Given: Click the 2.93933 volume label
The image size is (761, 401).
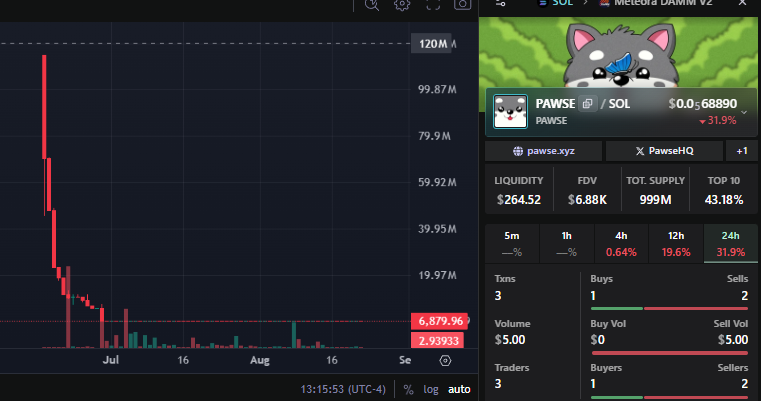Looking at the screenshot, I should coord(437,341).
